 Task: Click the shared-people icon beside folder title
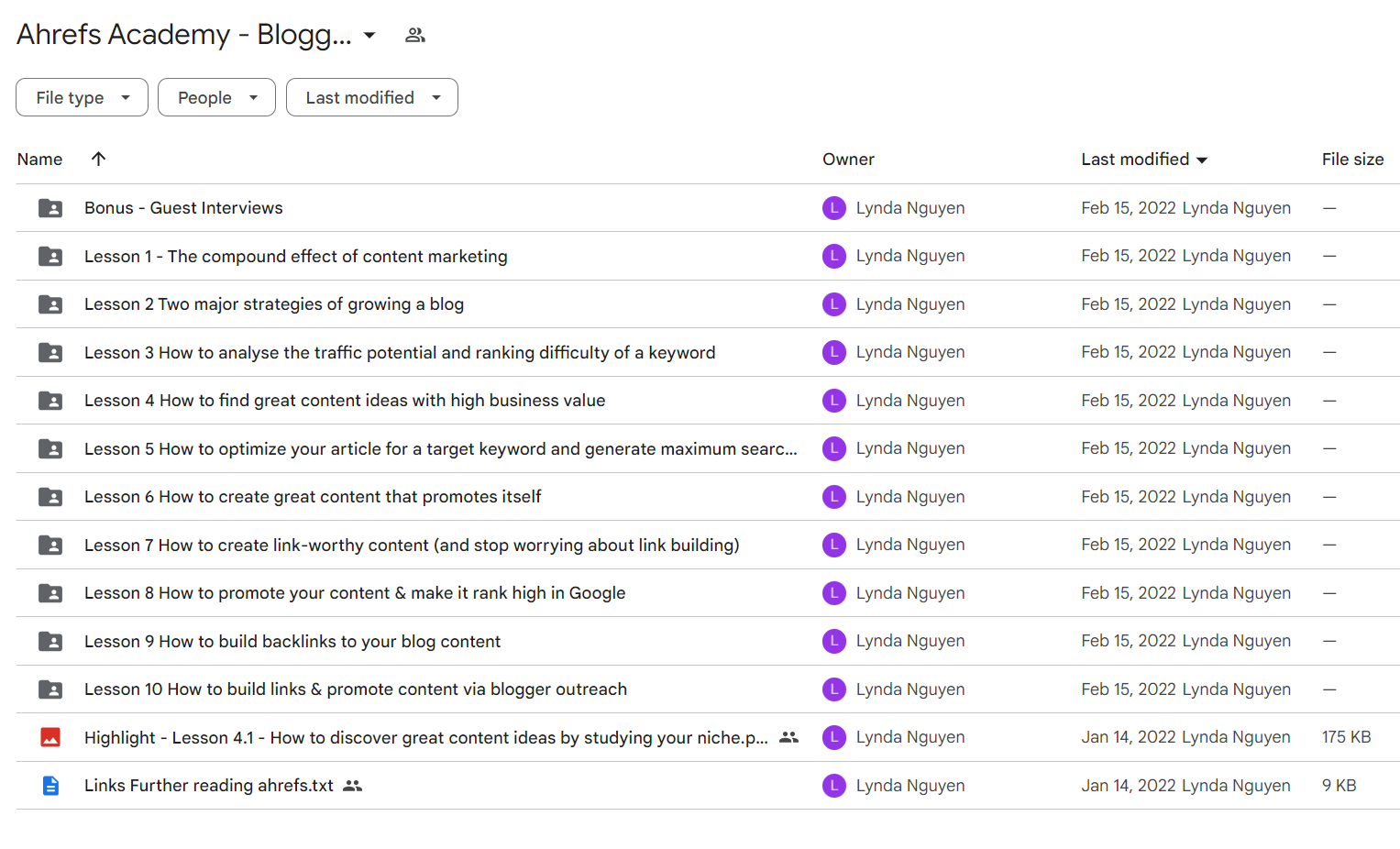[x=415, y=35]
